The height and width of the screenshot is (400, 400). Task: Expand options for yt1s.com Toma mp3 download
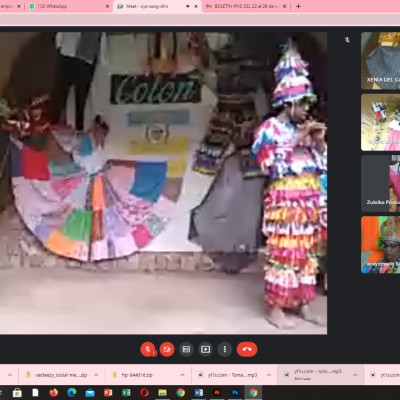(269, 375)
